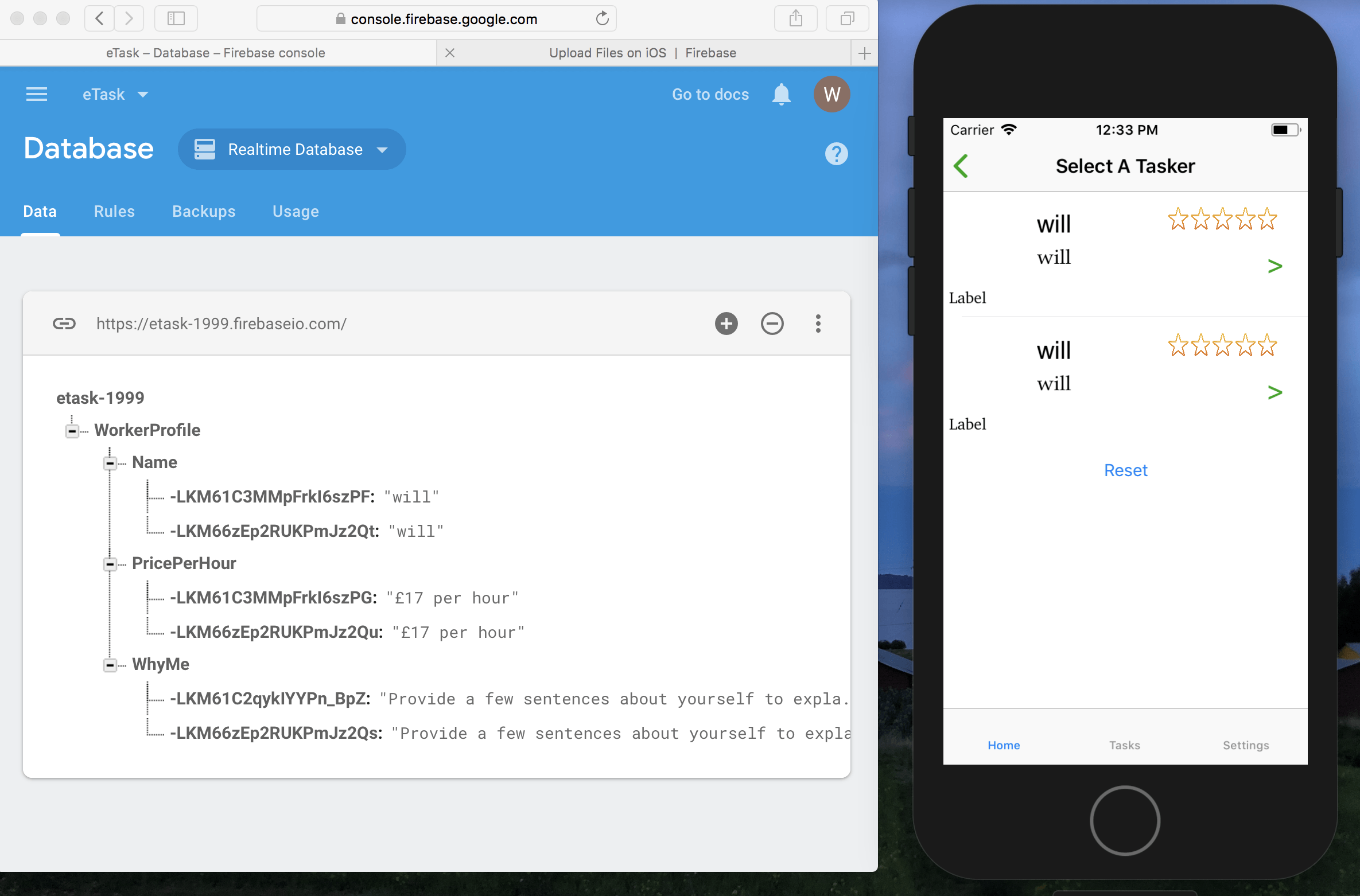1360x896 pixels.
Task: Tap second tasker's bold will name
Action: click(x=1054, y=350)
